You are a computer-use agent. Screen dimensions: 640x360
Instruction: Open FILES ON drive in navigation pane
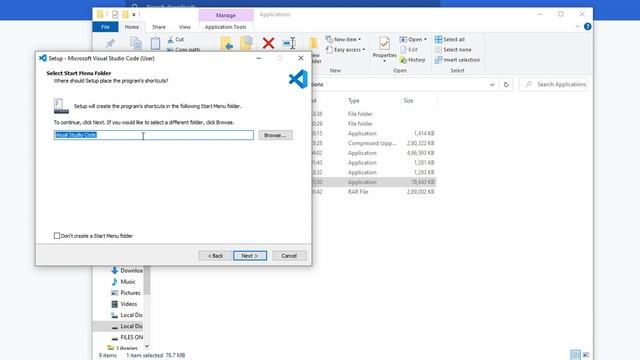pyautogui.click(x=127, y=337)
